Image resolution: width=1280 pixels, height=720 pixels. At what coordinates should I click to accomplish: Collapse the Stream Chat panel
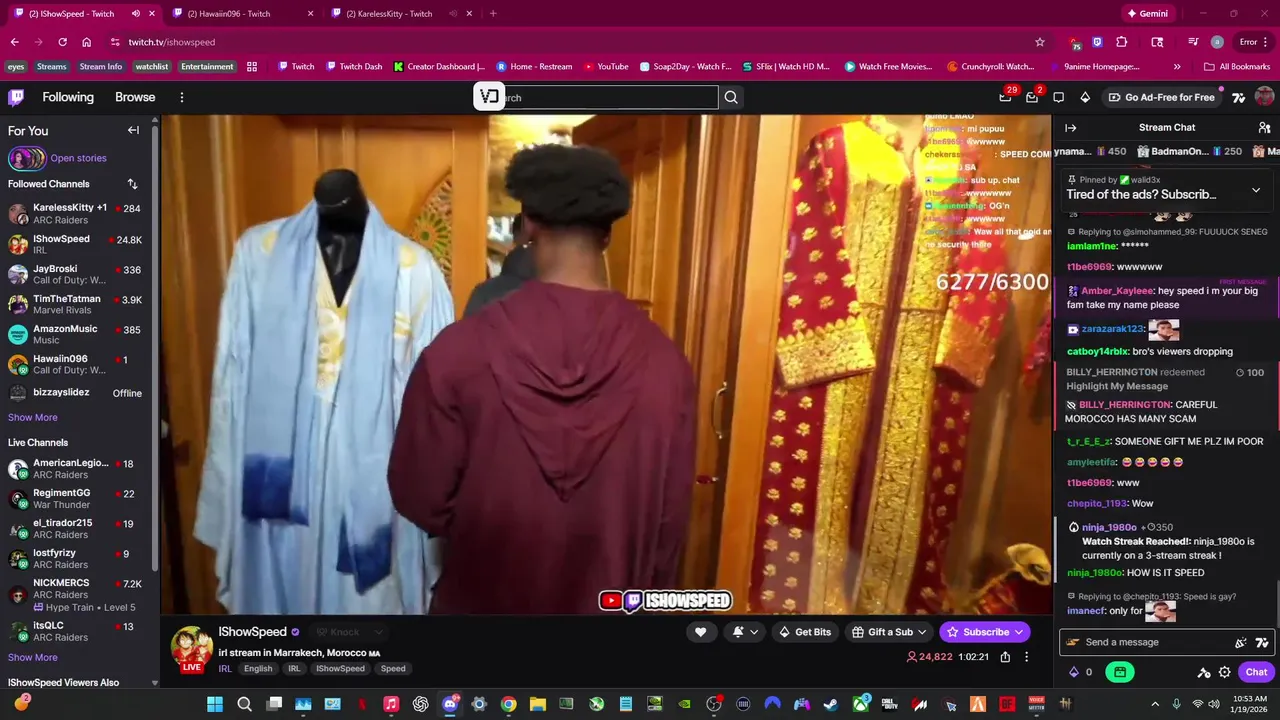[1070, 127]
